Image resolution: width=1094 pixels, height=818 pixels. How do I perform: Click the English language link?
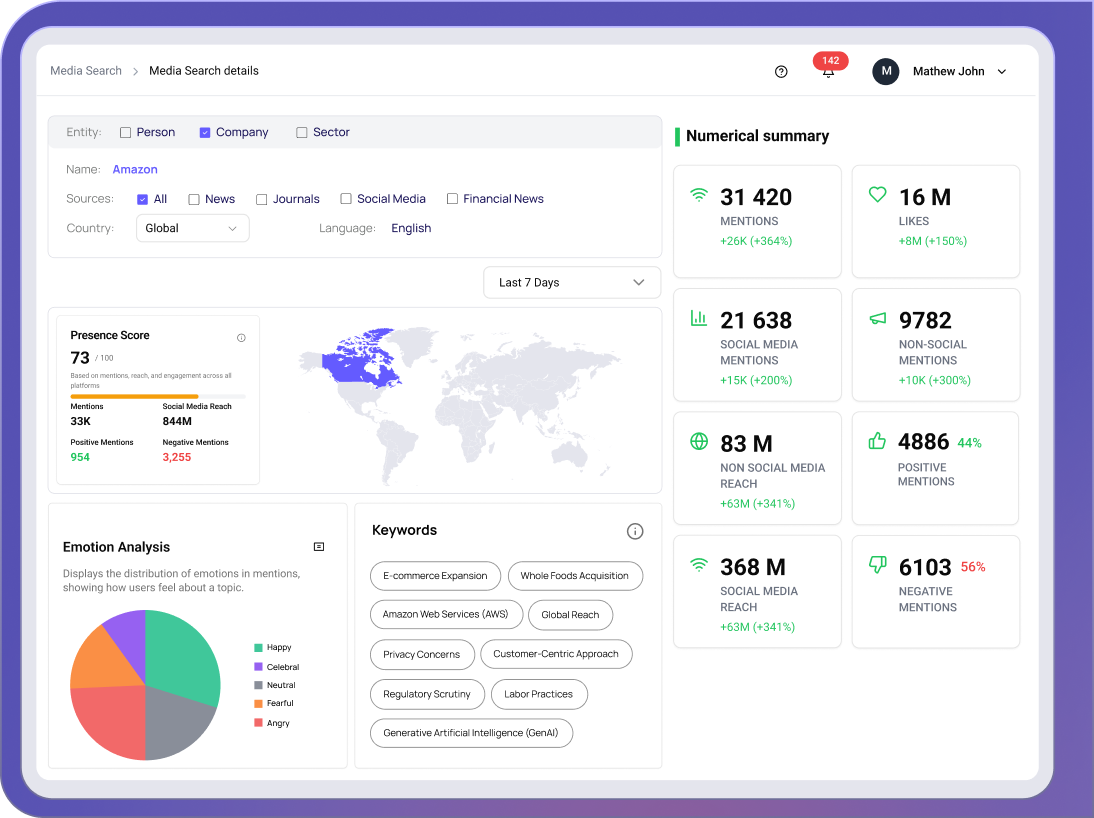click(x=411, y=228)
